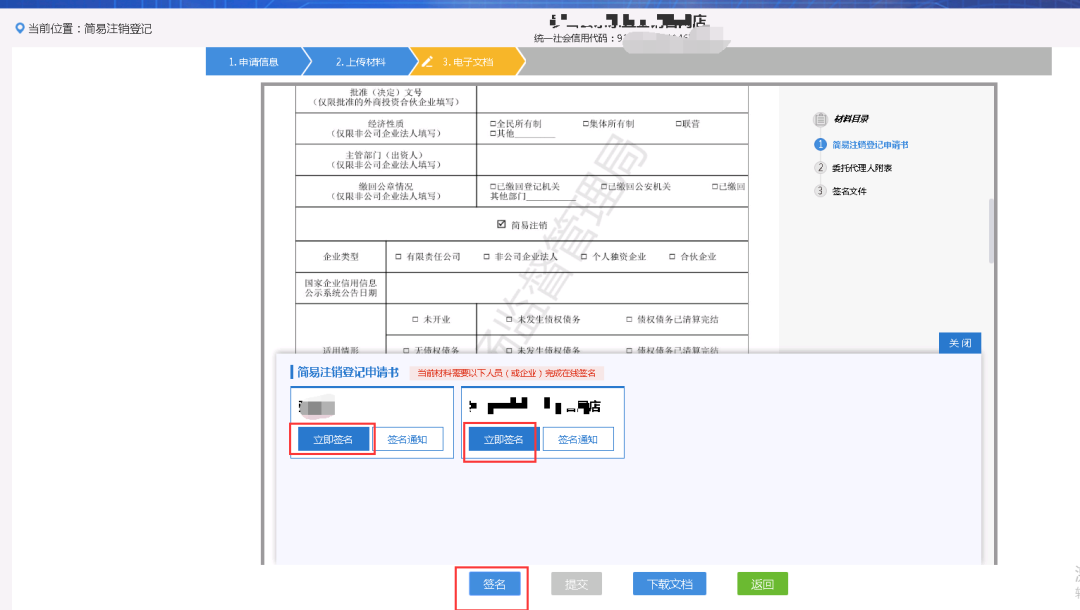Screen dimensions: 1080x610
Task: Click the pencil icon on 电子文档 step
Action: point(428,62)
